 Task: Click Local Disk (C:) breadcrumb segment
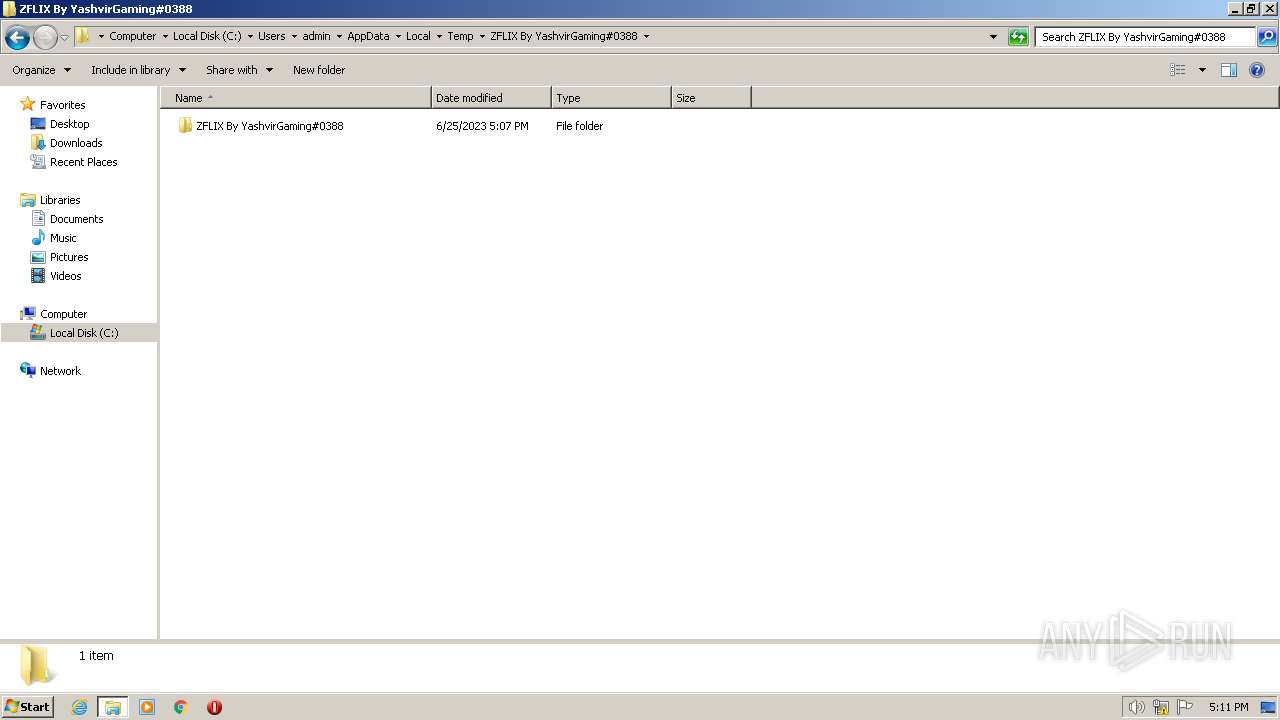tap(207, 36)
